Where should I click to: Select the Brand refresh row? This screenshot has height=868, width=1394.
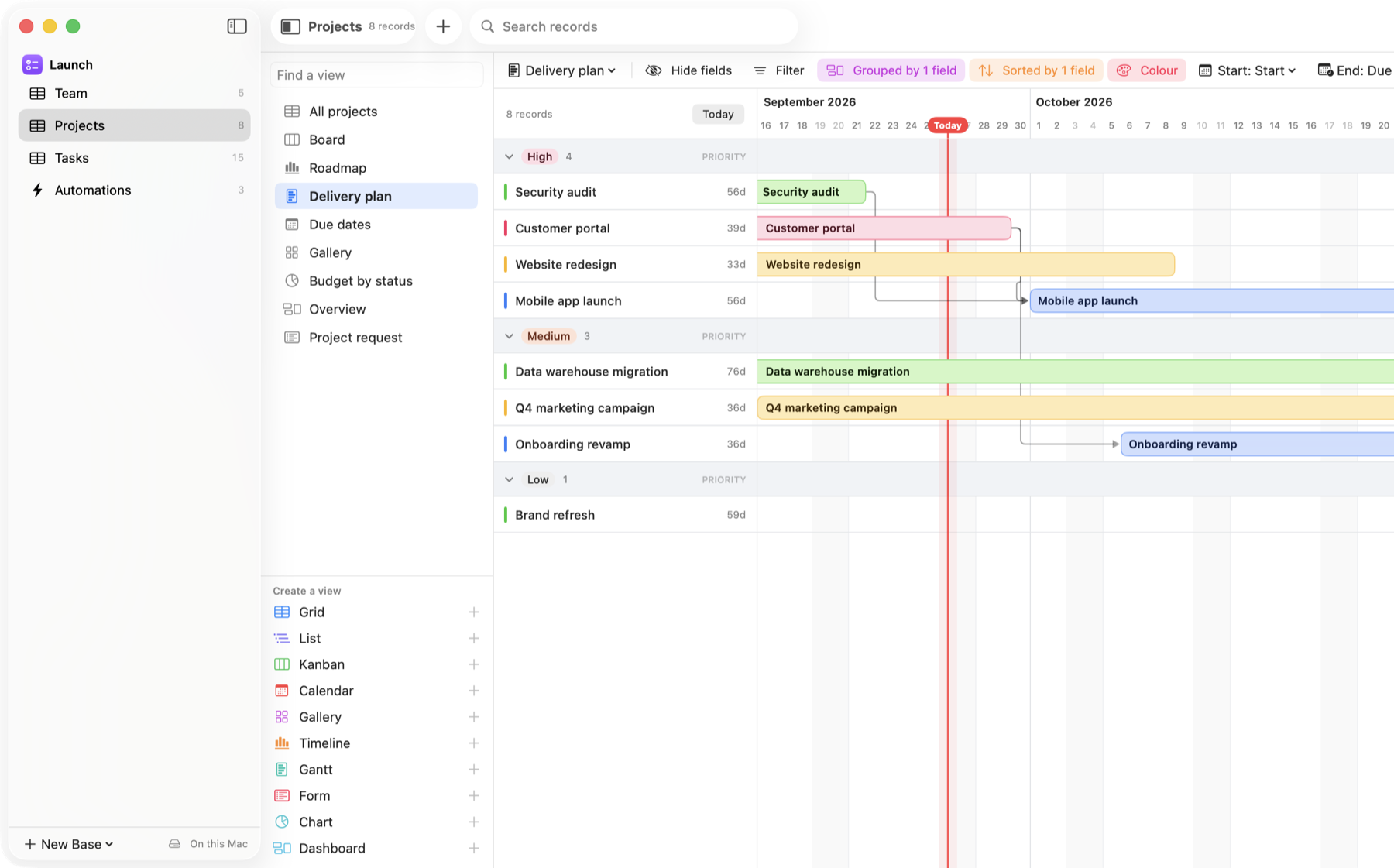625,515
